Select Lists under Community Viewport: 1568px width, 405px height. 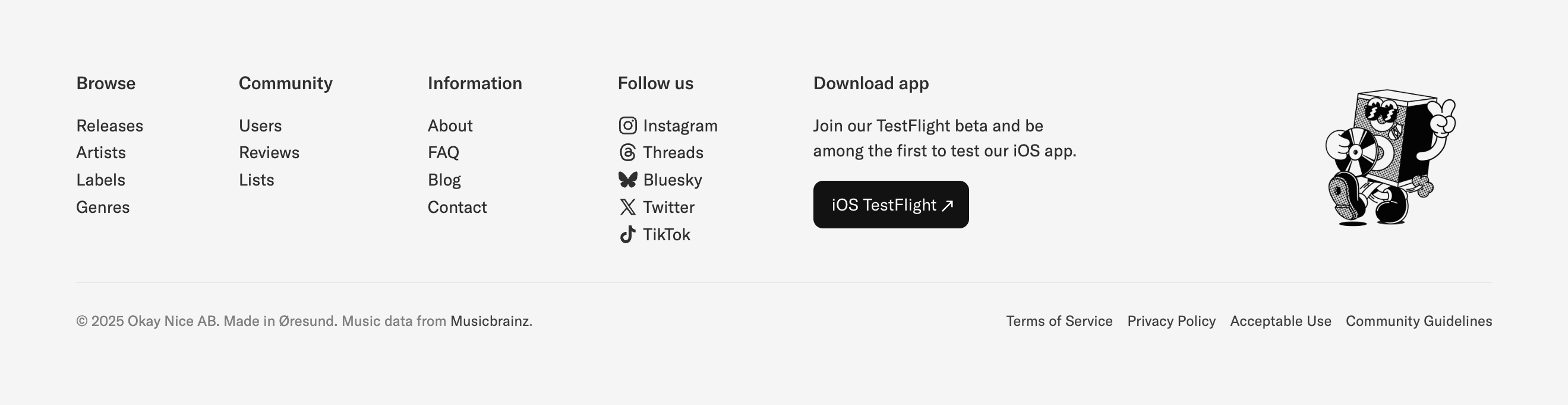click(x=256, y=180)
